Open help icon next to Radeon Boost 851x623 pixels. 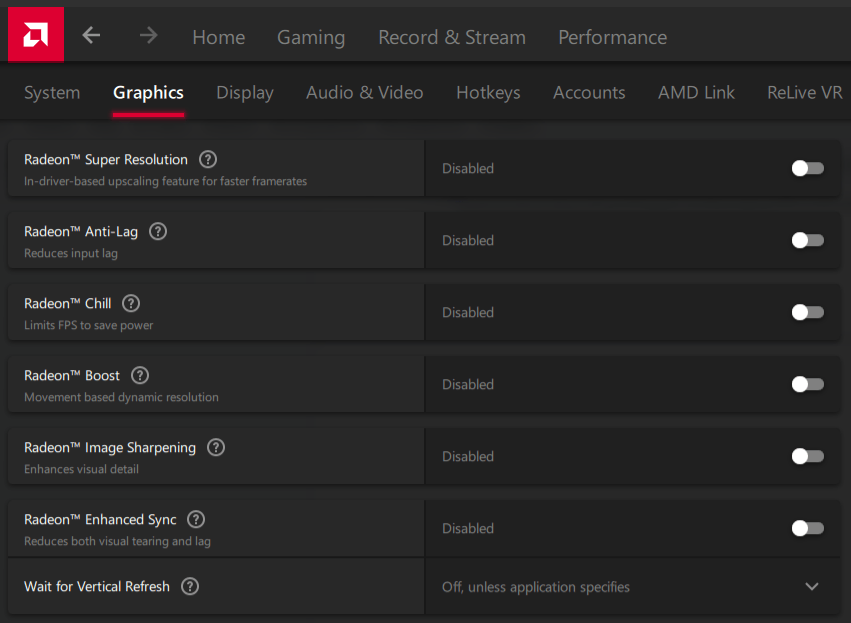(x=140, y=376)
